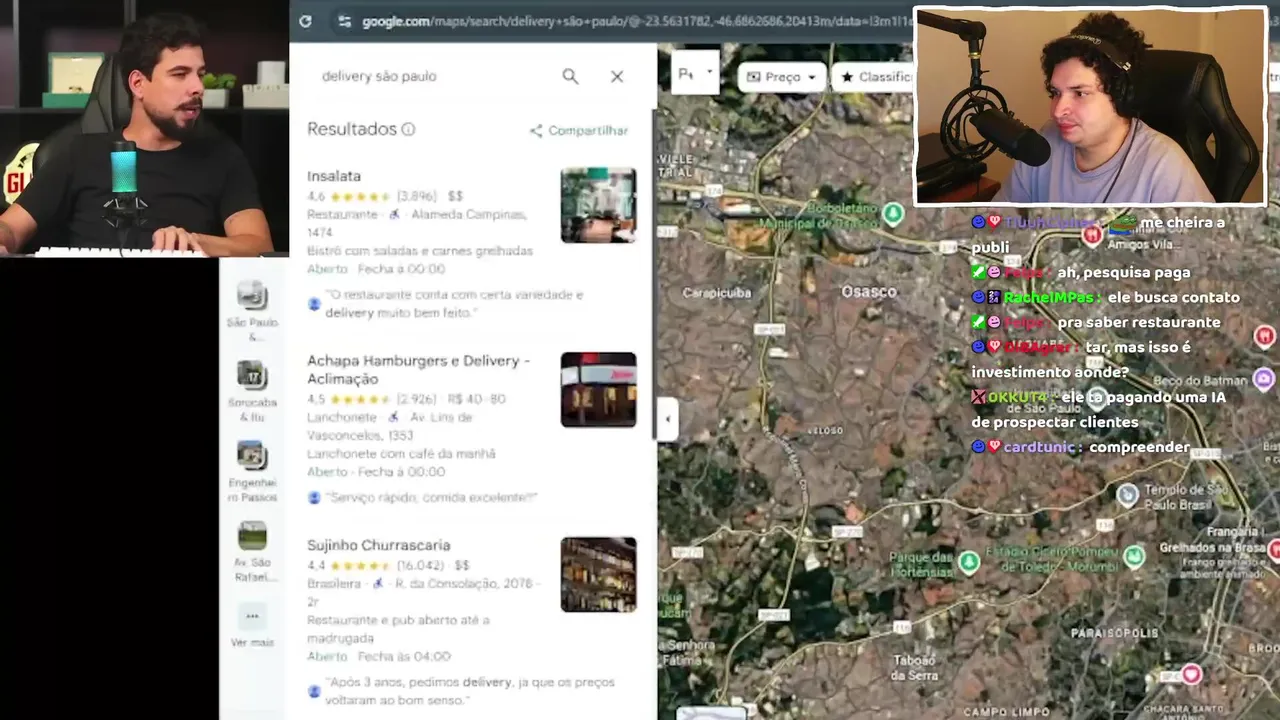The image size is (1280, 720).
Task: Open recent item Sorocaba & Itu
Action: [x=252, y=390]
